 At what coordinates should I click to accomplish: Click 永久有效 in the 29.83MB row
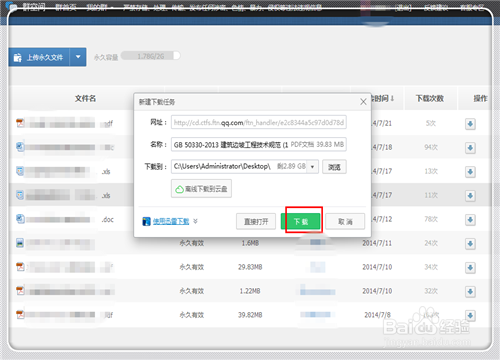pos(192,267)
